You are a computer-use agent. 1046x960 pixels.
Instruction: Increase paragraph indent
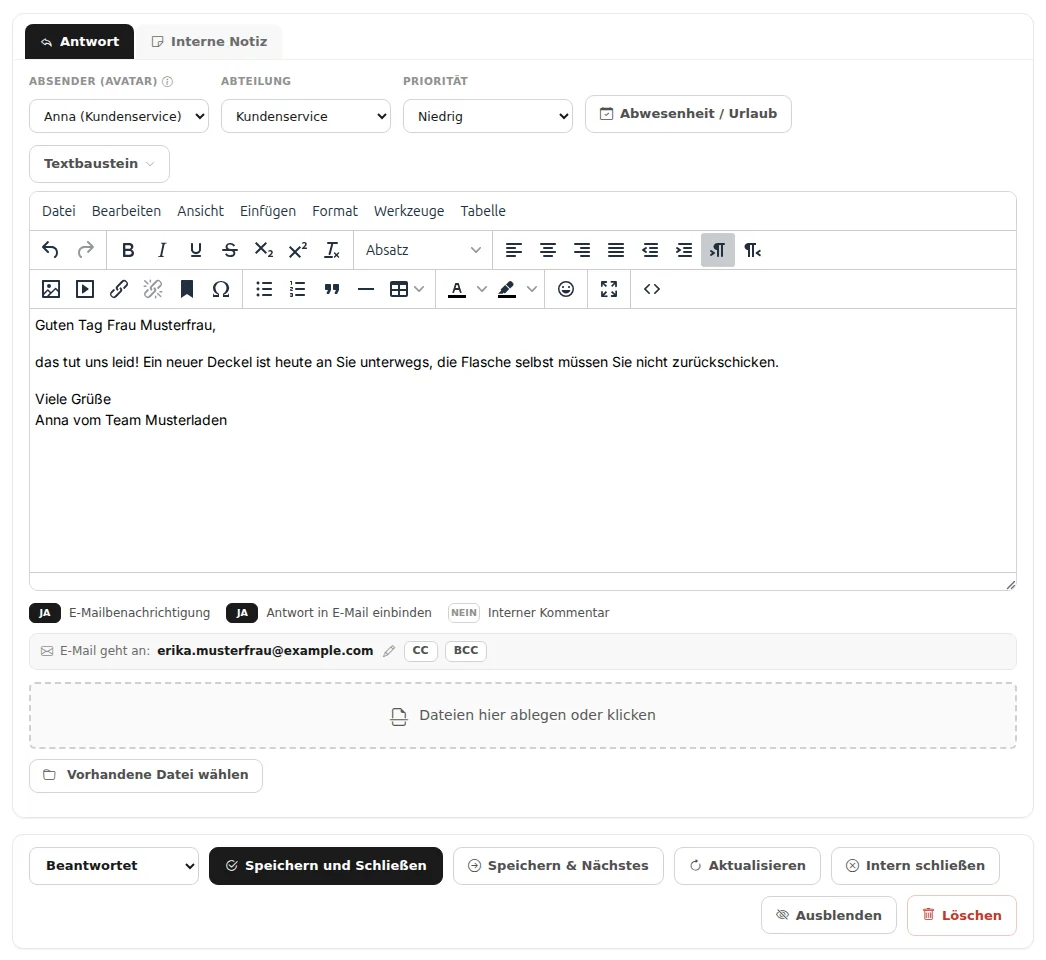684,250
